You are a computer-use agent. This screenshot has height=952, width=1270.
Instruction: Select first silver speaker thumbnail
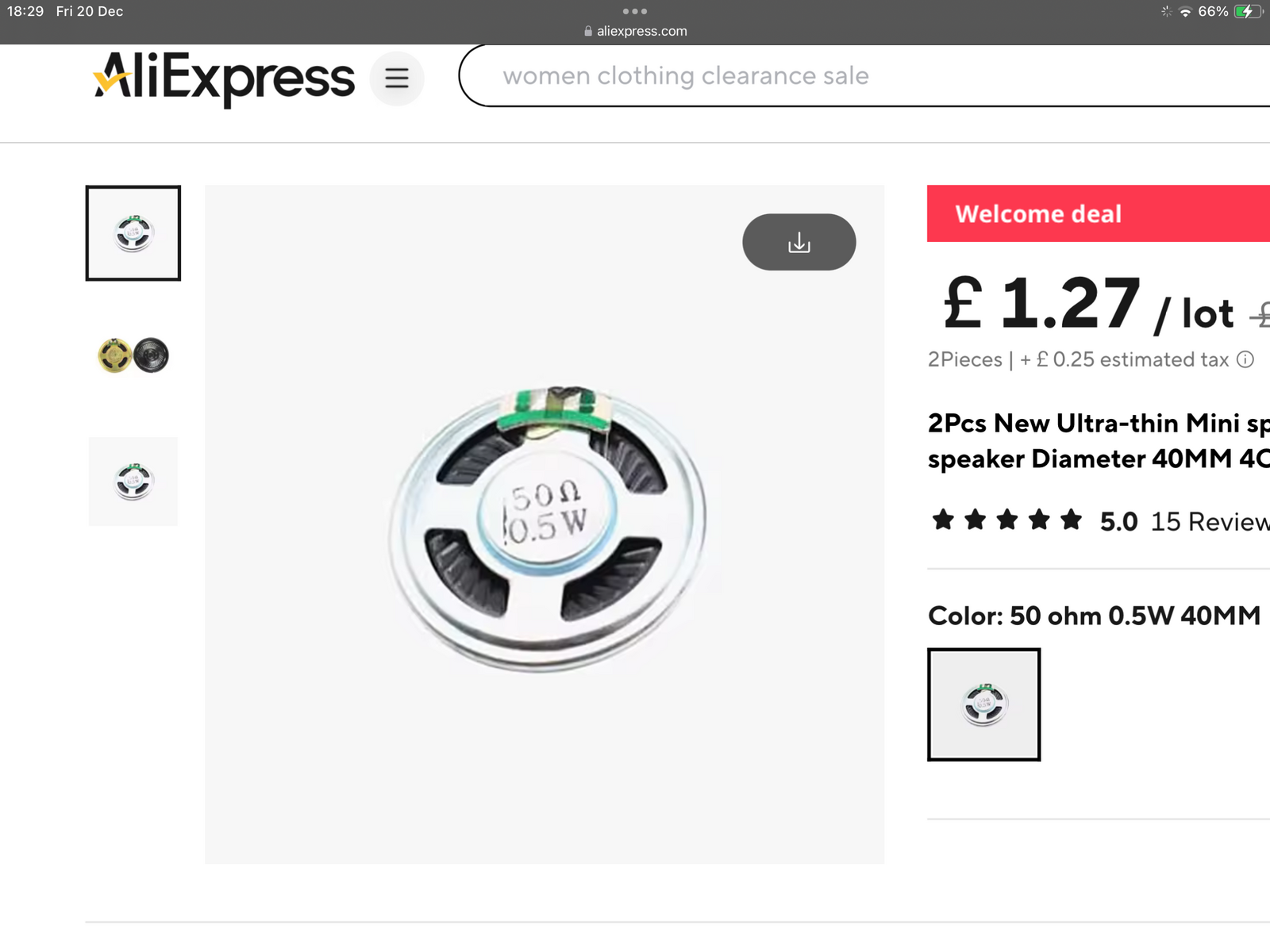tap(133, 233)
